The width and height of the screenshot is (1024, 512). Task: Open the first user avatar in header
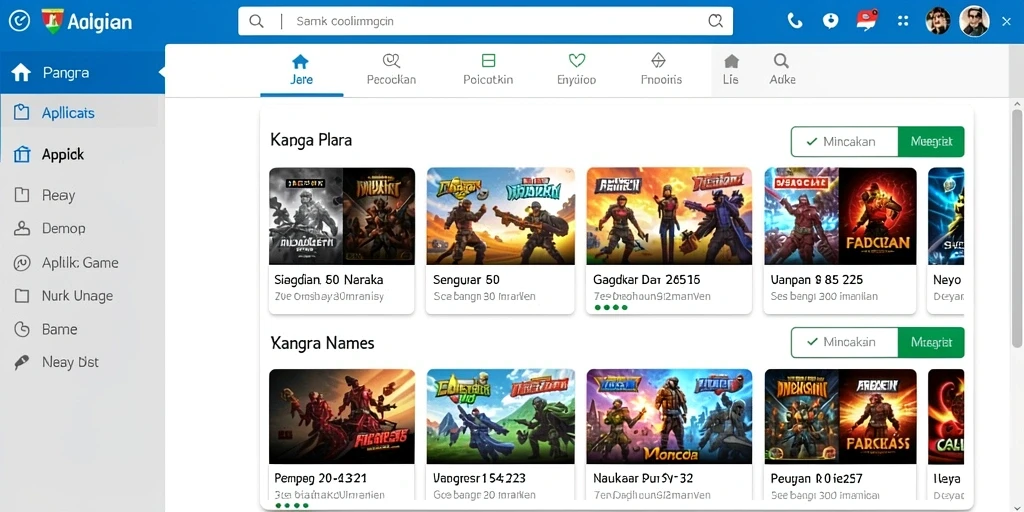[938, 21]
